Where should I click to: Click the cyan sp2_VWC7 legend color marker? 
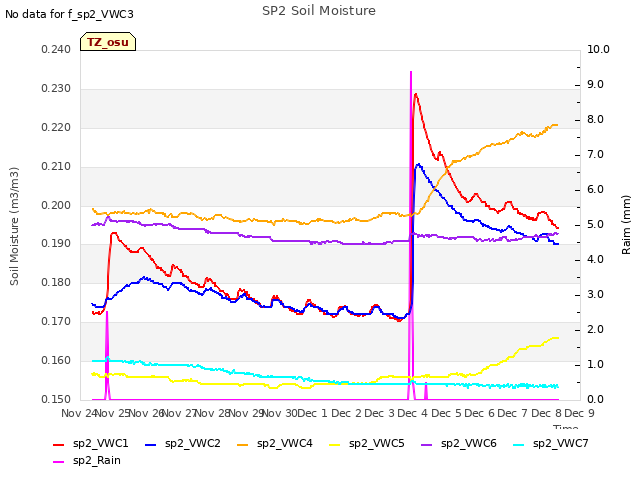pos(519,444)
